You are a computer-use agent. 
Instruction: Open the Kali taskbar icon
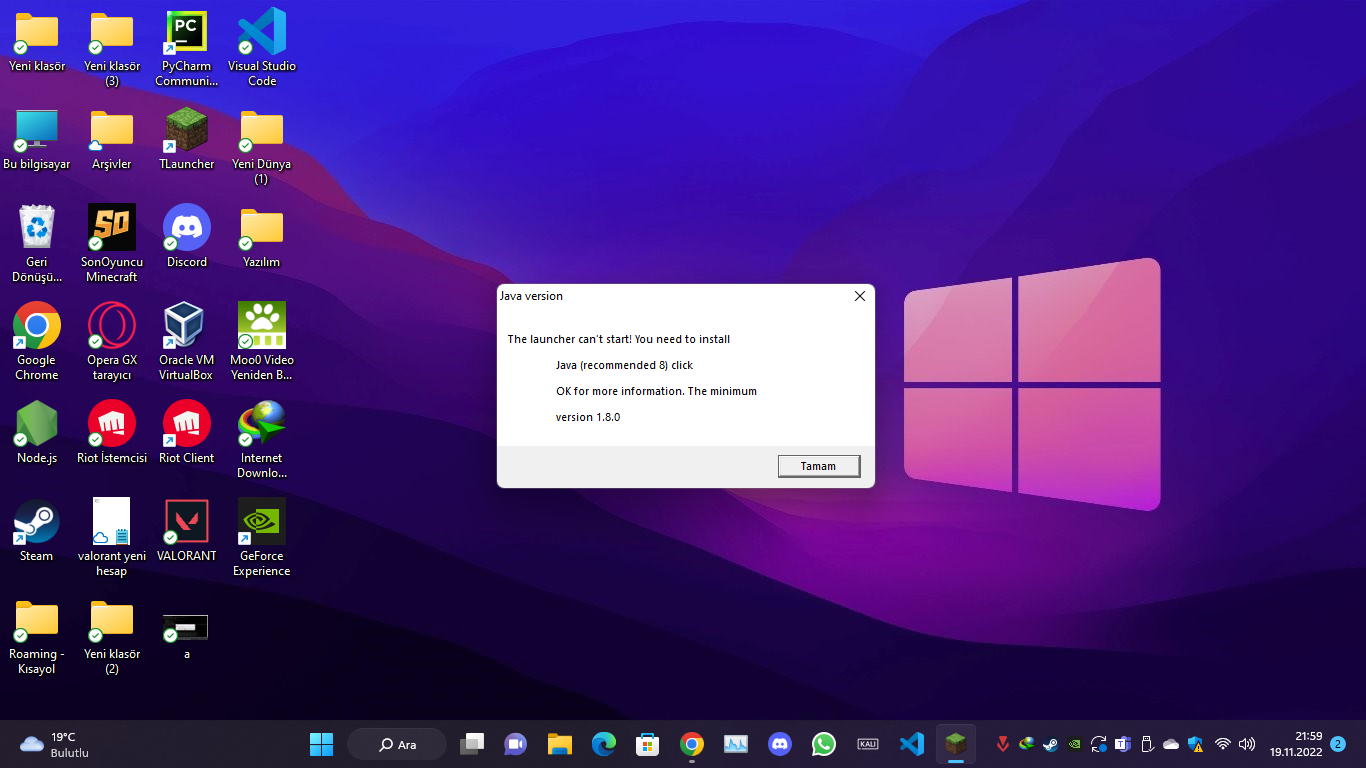point(867,744)
